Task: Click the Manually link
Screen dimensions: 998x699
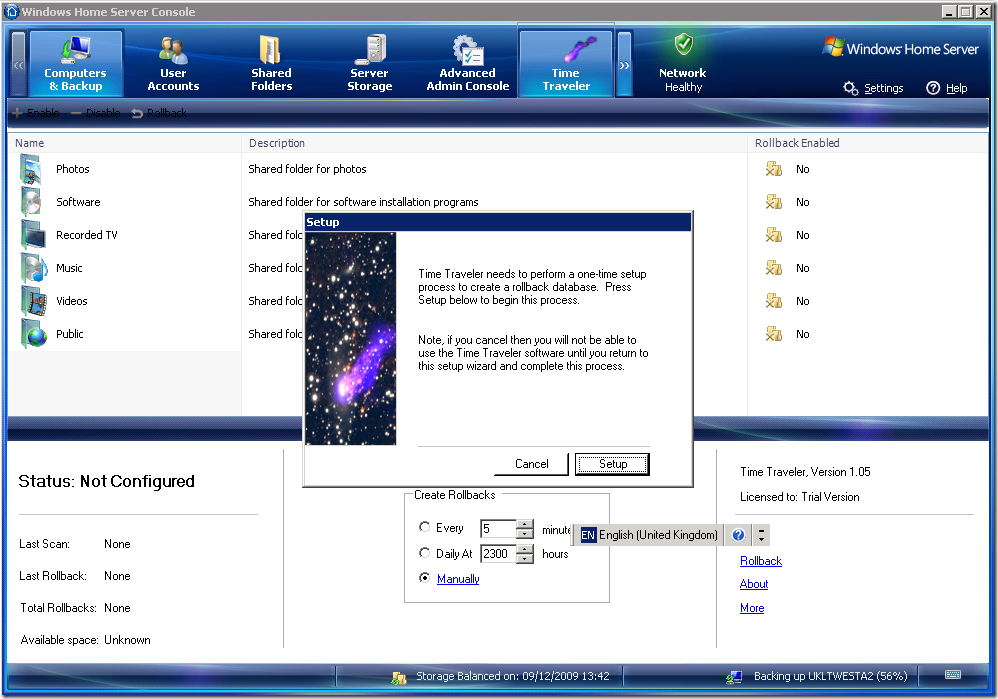Action: 458,579
